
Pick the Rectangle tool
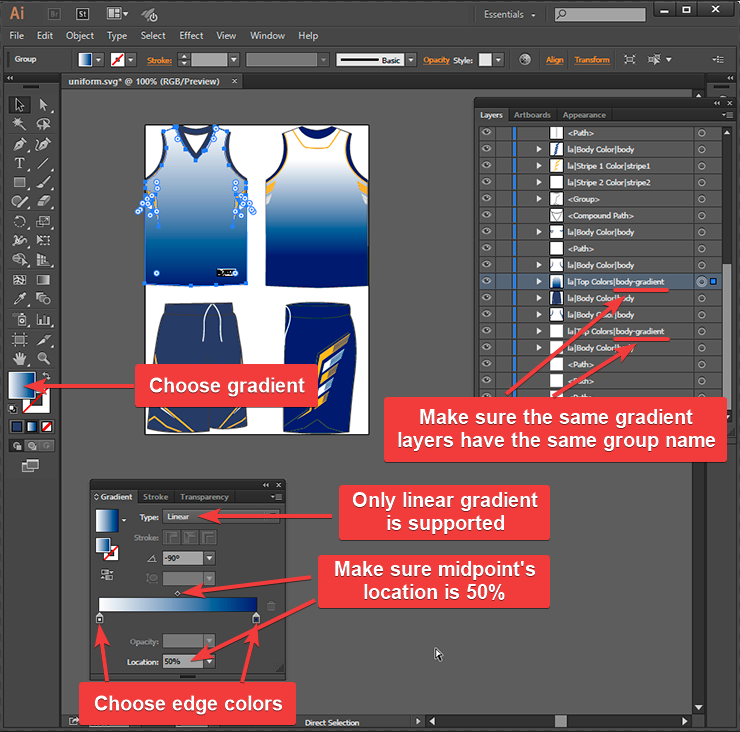click(x=20, y=183)
